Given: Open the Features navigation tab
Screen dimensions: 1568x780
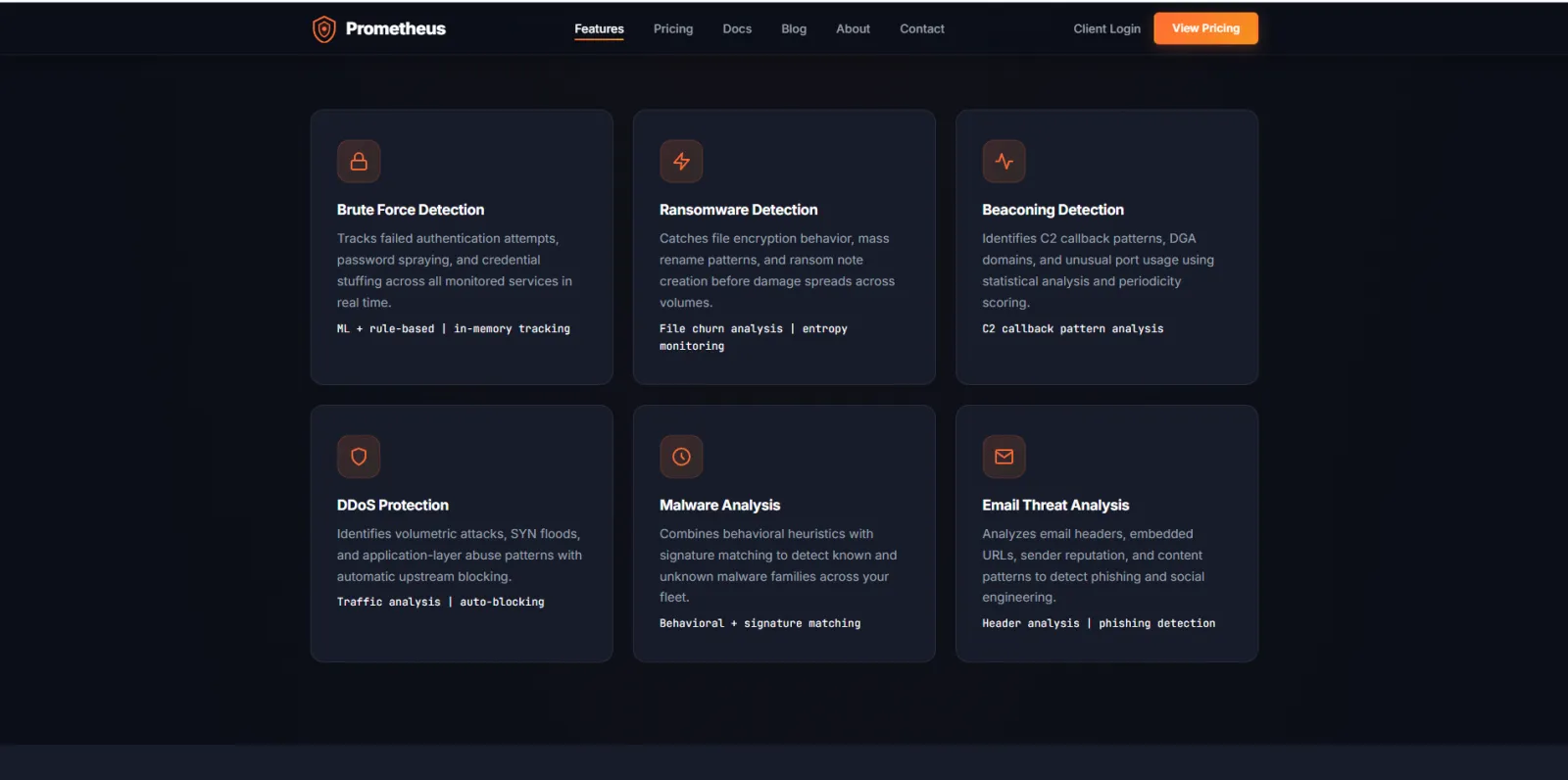Looking at the screenshot, I should tap(599, 29).
